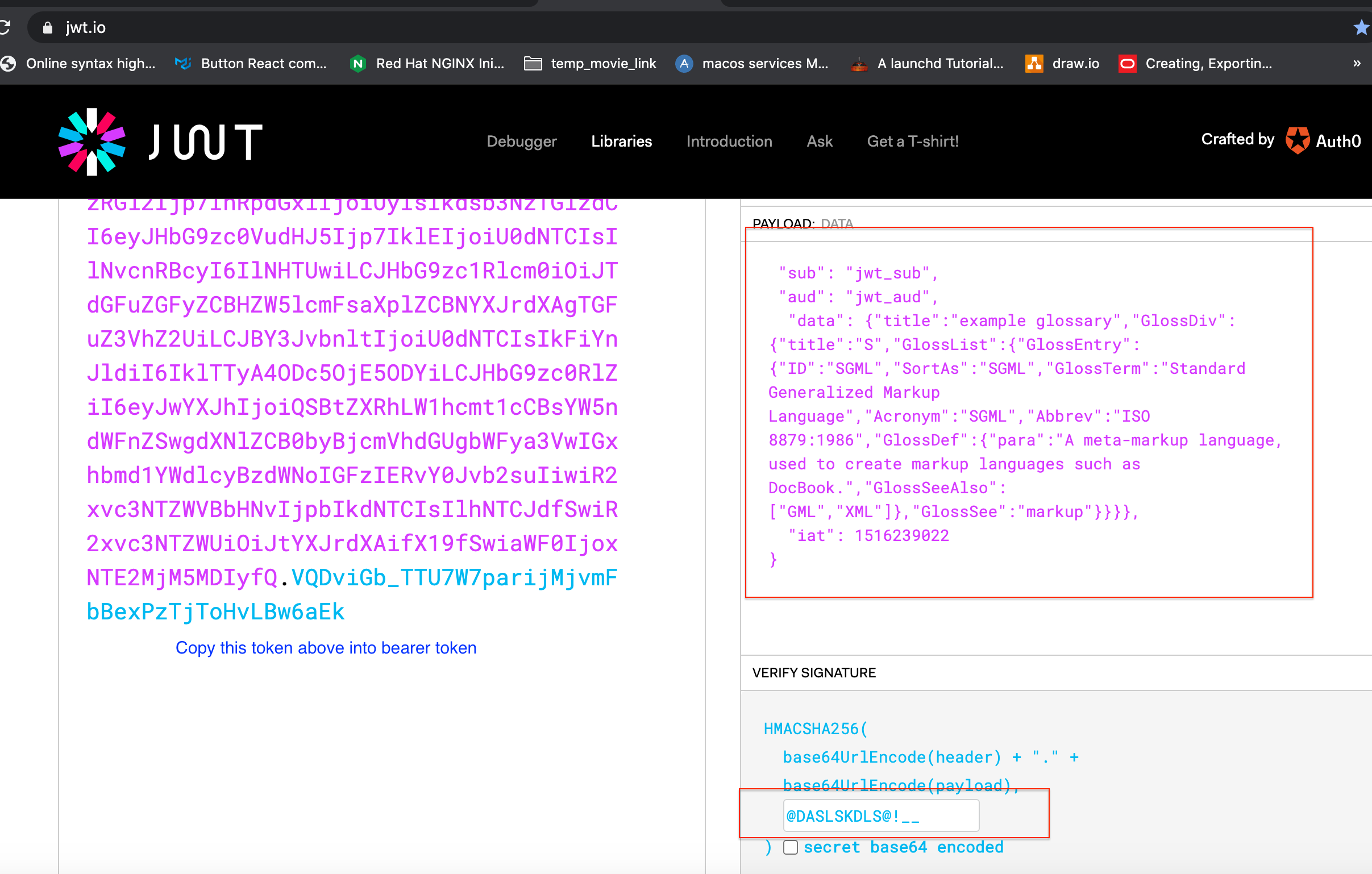Image resolution: width=1372 pixels, height=874 pixels.
Task: Switch to the Libraries tab
Action: point(621,141)
